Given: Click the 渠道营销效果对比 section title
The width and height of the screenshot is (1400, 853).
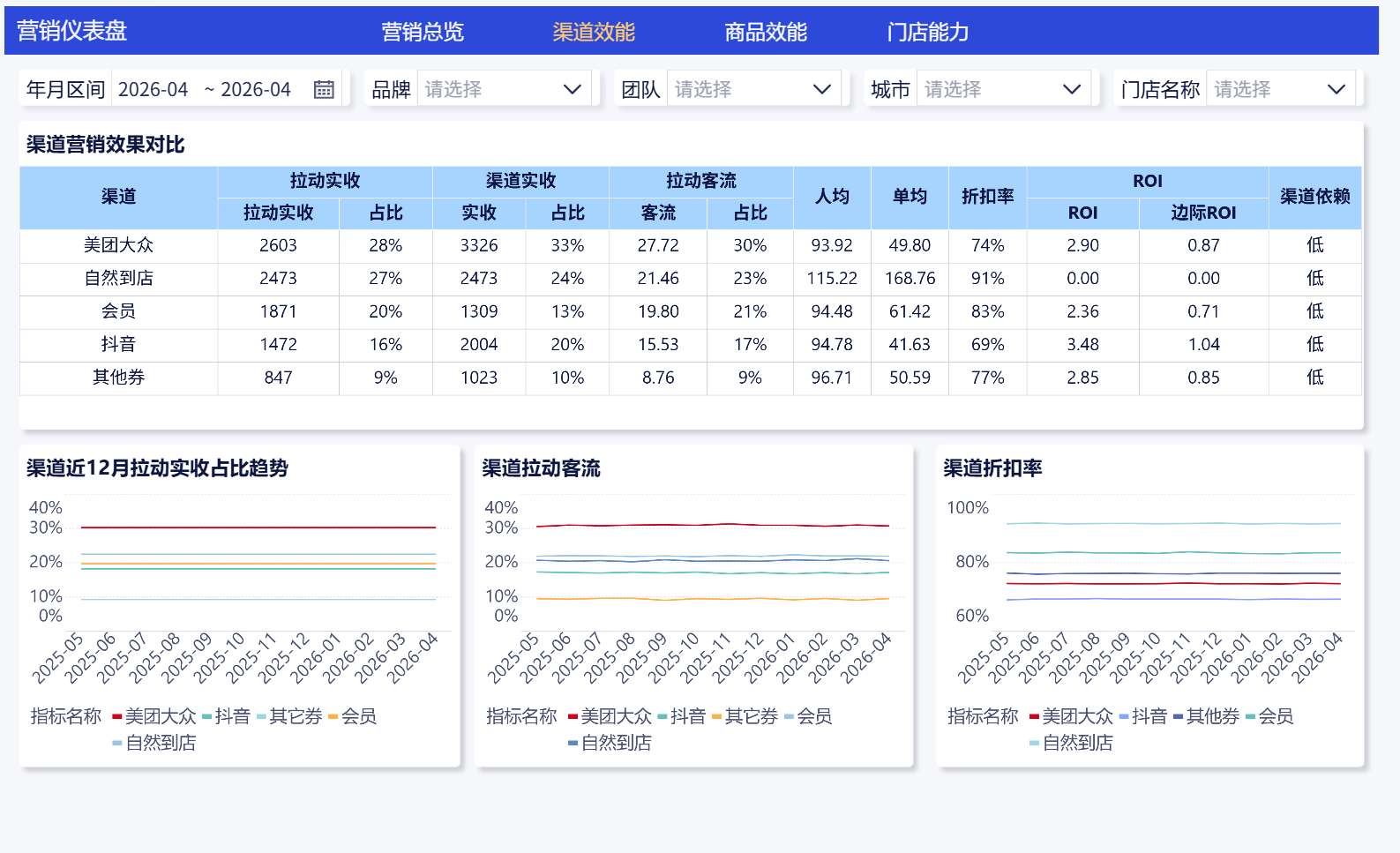Looking at the screenshot, I should point(105,145).
